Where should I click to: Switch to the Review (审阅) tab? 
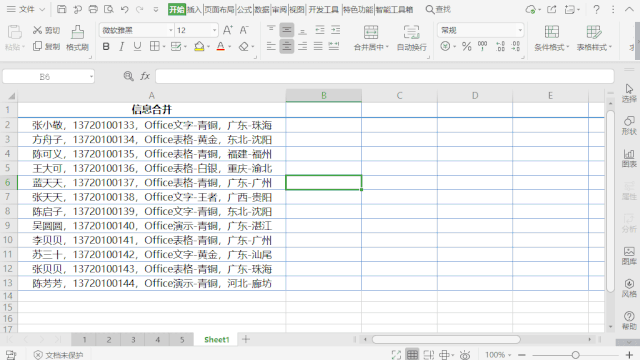click(x=279, y=9)
